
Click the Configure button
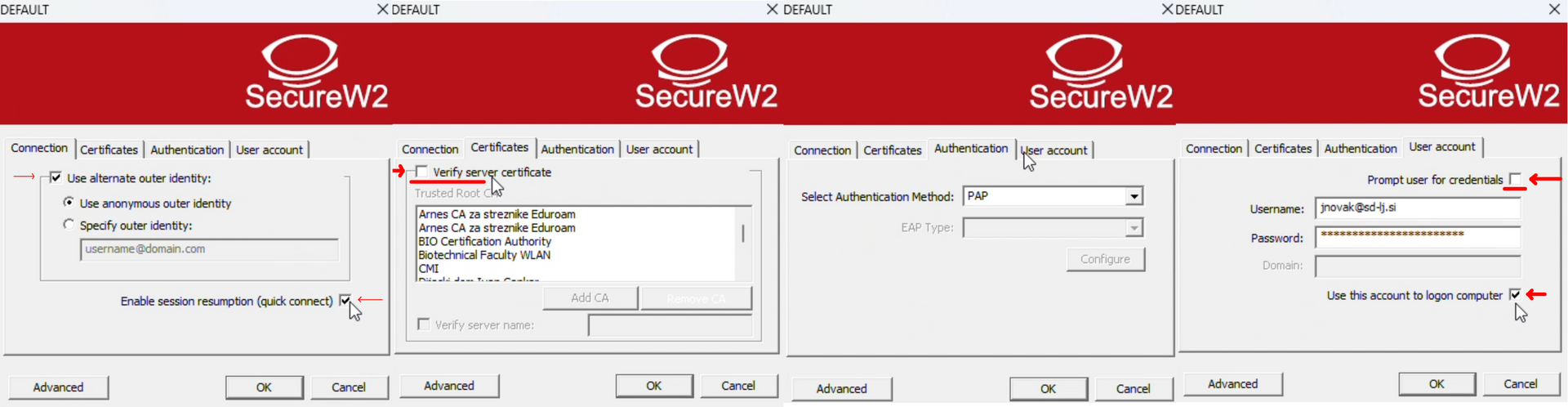tap(1105, 259)
